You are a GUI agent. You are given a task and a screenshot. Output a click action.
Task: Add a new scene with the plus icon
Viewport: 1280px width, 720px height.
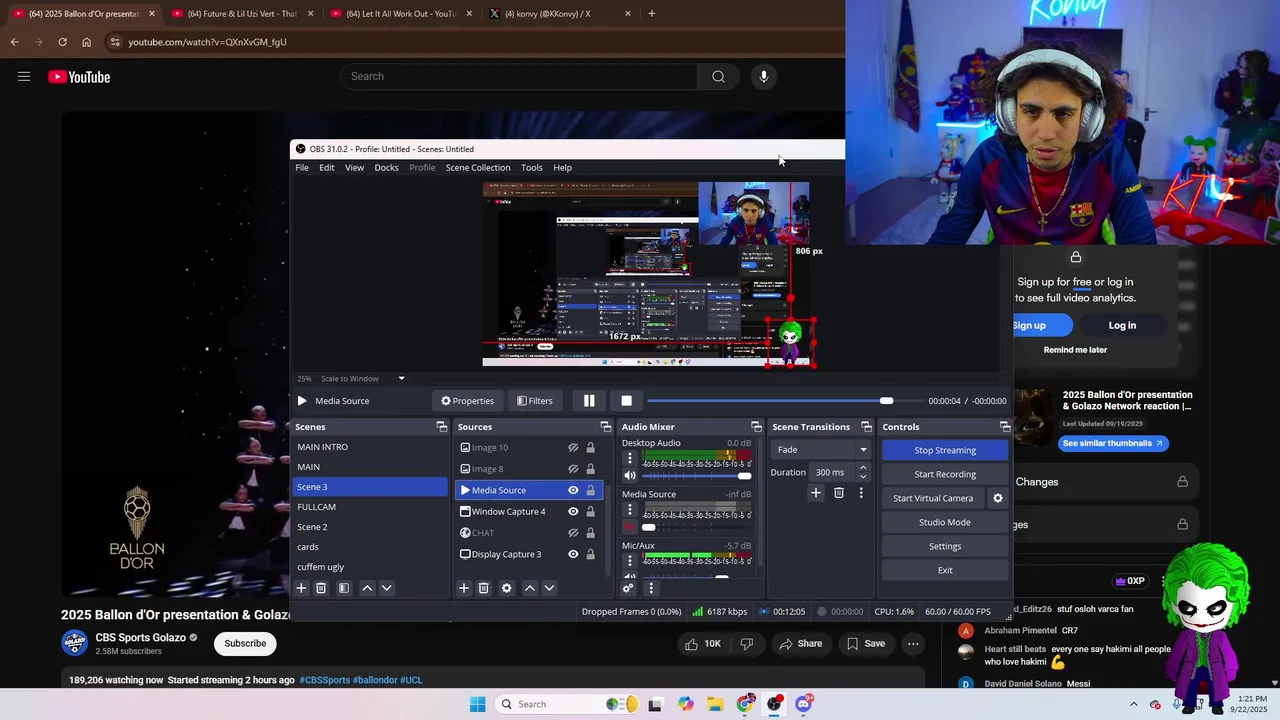301,588
